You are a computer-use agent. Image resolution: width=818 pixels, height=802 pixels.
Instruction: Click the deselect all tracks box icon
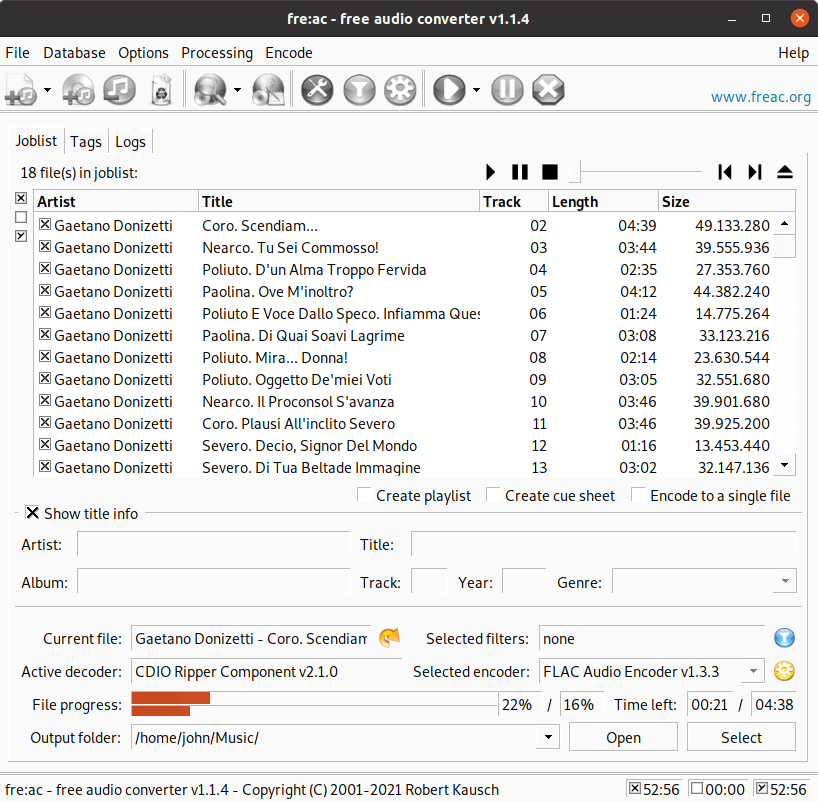[21, 217]
